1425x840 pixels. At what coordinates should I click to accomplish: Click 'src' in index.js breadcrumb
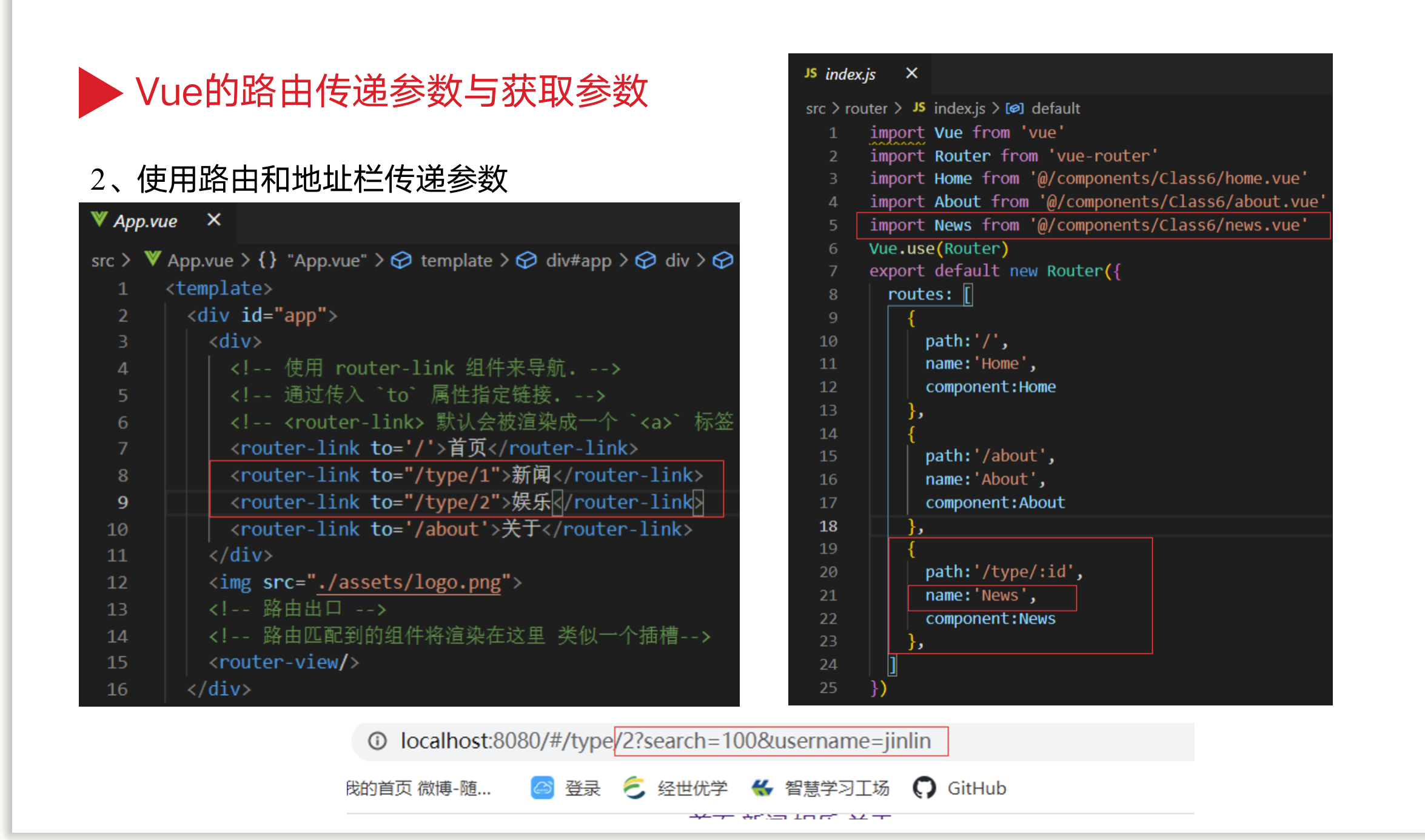(816, 108)
